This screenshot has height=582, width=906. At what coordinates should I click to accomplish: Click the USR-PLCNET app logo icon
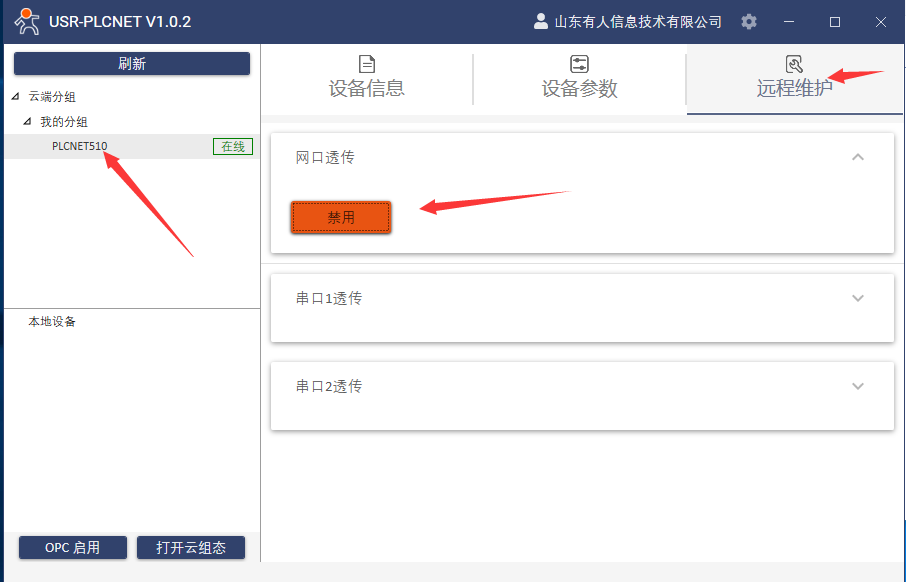click(27, 21)
